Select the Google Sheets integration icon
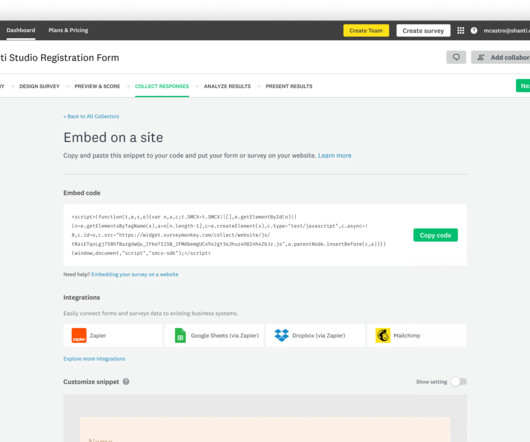This screenshot has width=530, height=442. tap(180, 336)
